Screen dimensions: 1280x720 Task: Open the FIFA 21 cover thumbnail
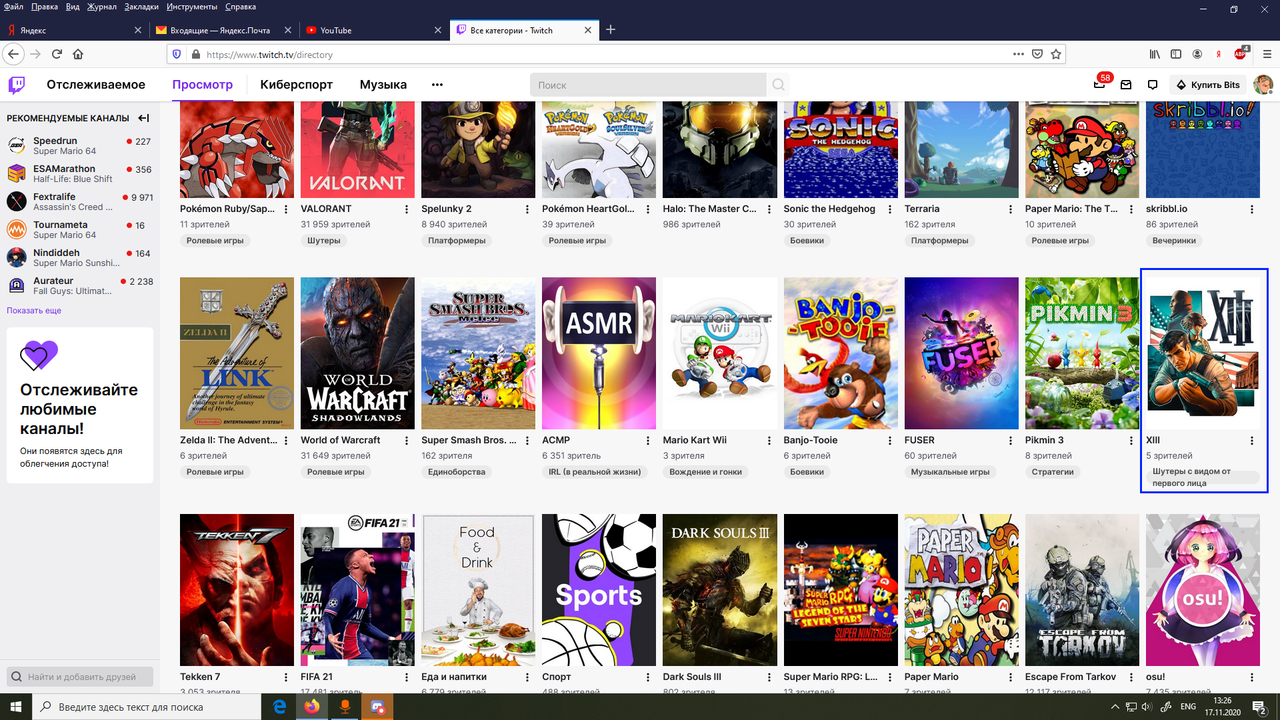357,590
